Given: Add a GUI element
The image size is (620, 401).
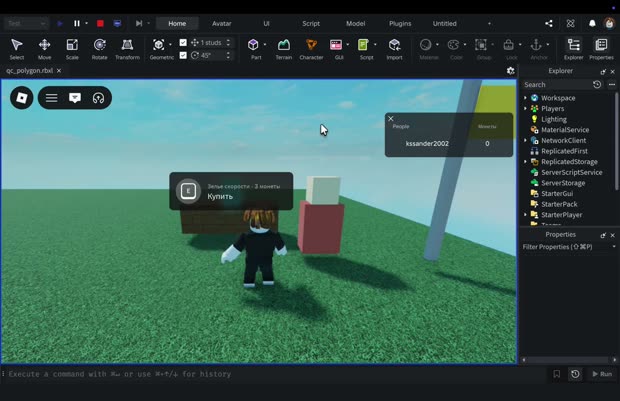Looking at the screenshot, I should (x=336, y=49).
